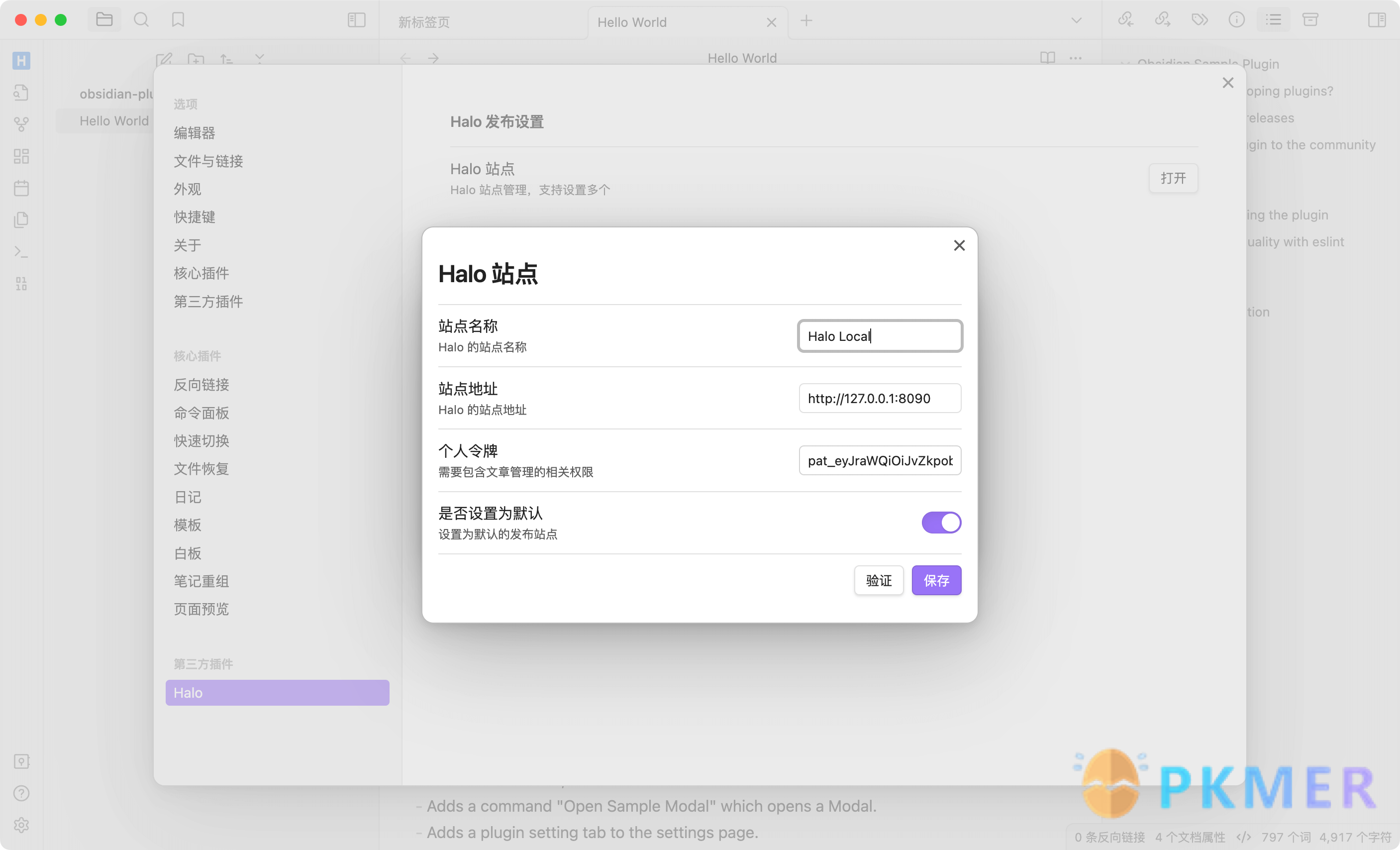Open 笔记重组 core plugin settings

coord(201,581)
